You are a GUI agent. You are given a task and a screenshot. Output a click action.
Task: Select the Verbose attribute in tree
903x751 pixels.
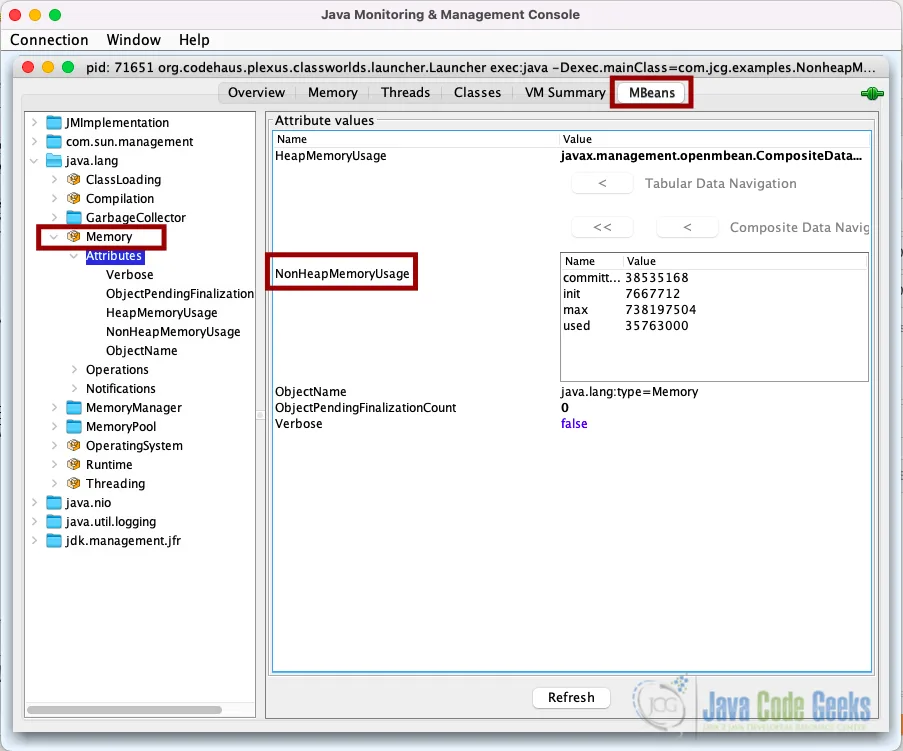pos(130,275)
